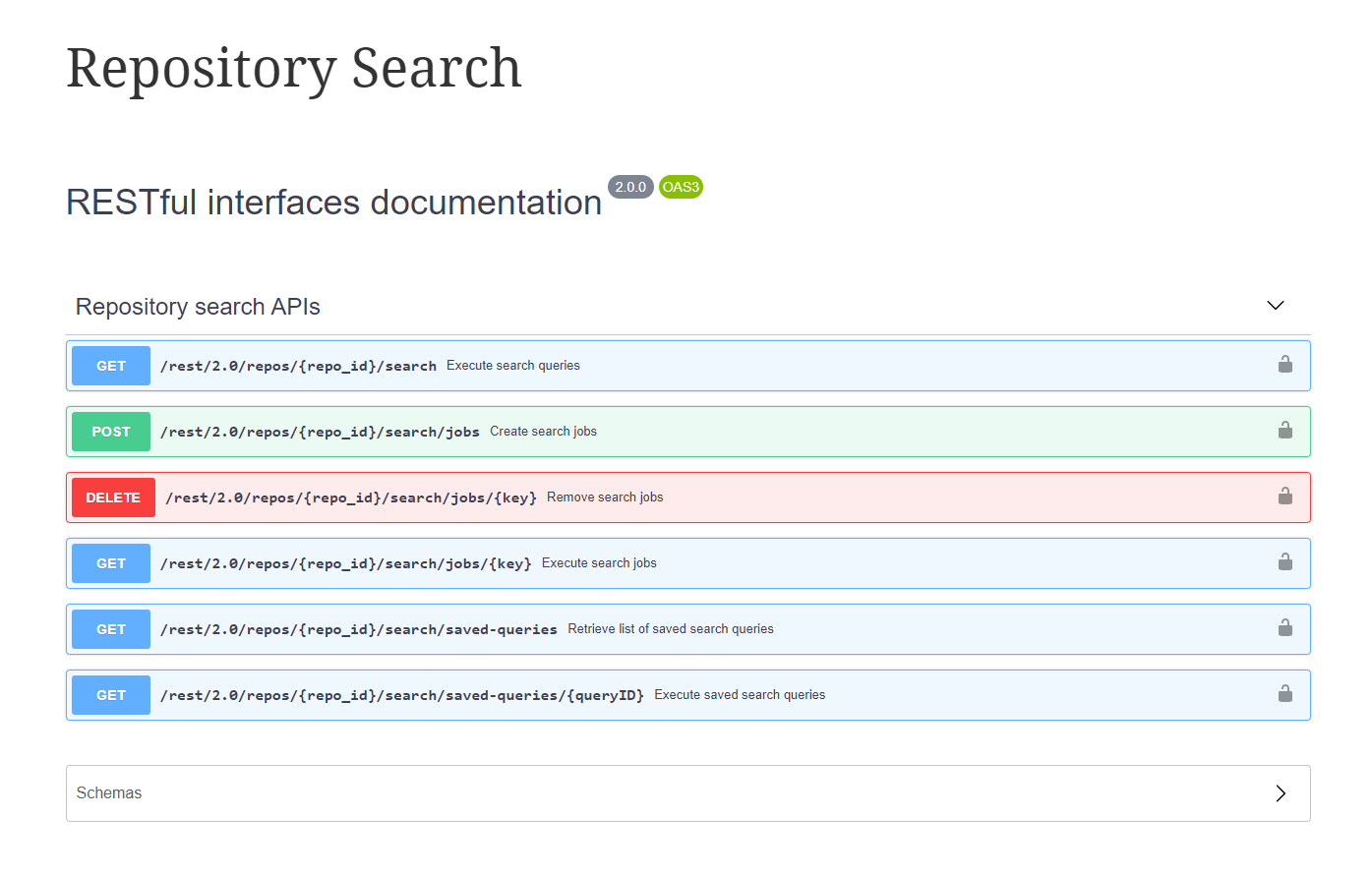Image resolution: width=1372 pixels, height=877 pixels.
Task: Click the 'Retrieve list of saved search queries' text
Action: pyautogui.click(x=671, y=629)
